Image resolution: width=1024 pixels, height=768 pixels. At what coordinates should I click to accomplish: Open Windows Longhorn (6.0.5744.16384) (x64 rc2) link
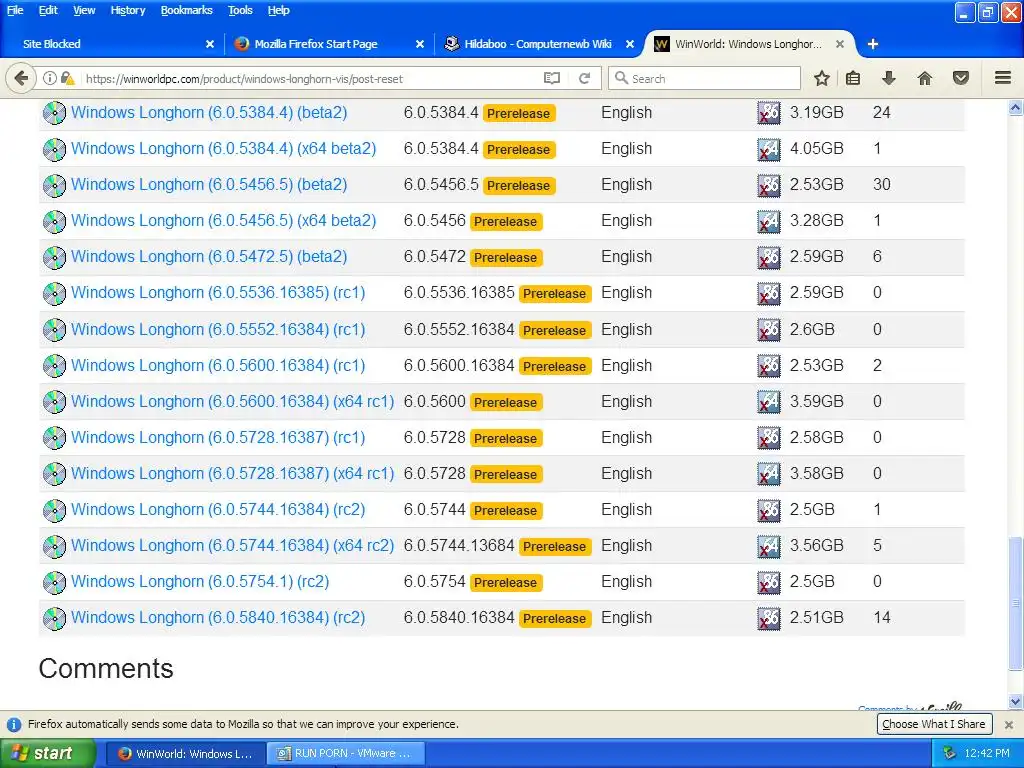[x=232, y=545]
